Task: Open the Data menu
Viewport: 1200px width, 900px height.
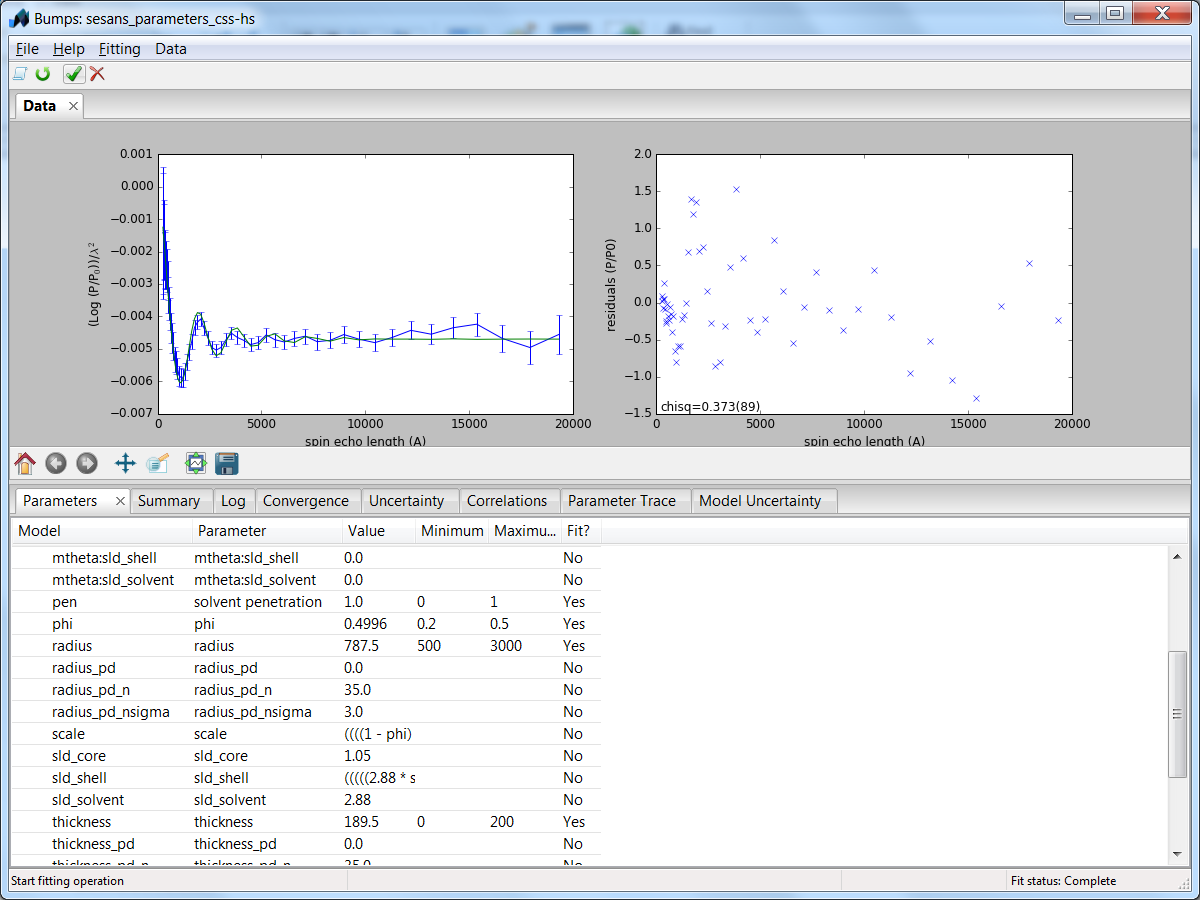Action: (x=171, y=48)
